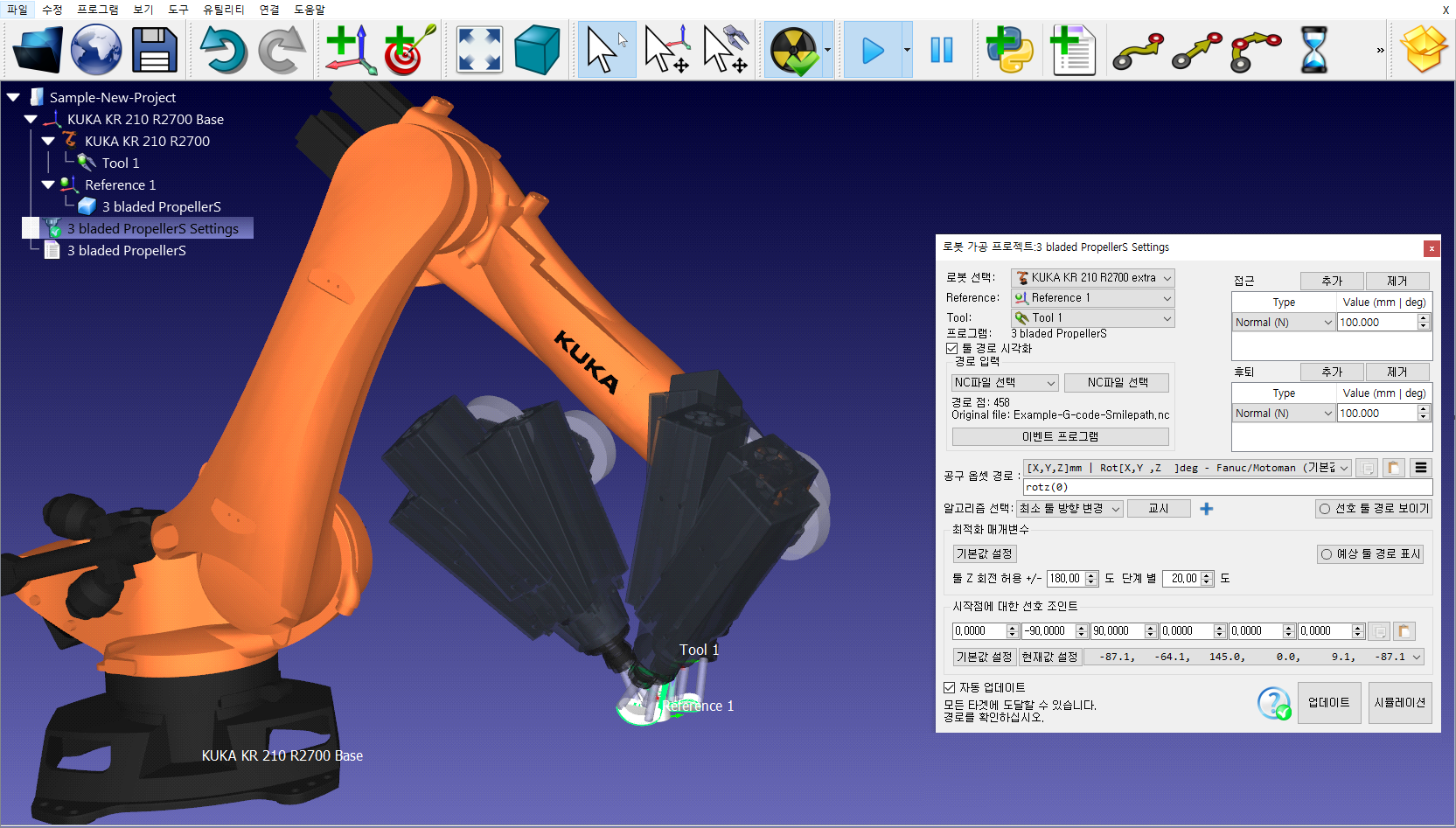Click the blue plus icon beside 교시

(1207, 509)
